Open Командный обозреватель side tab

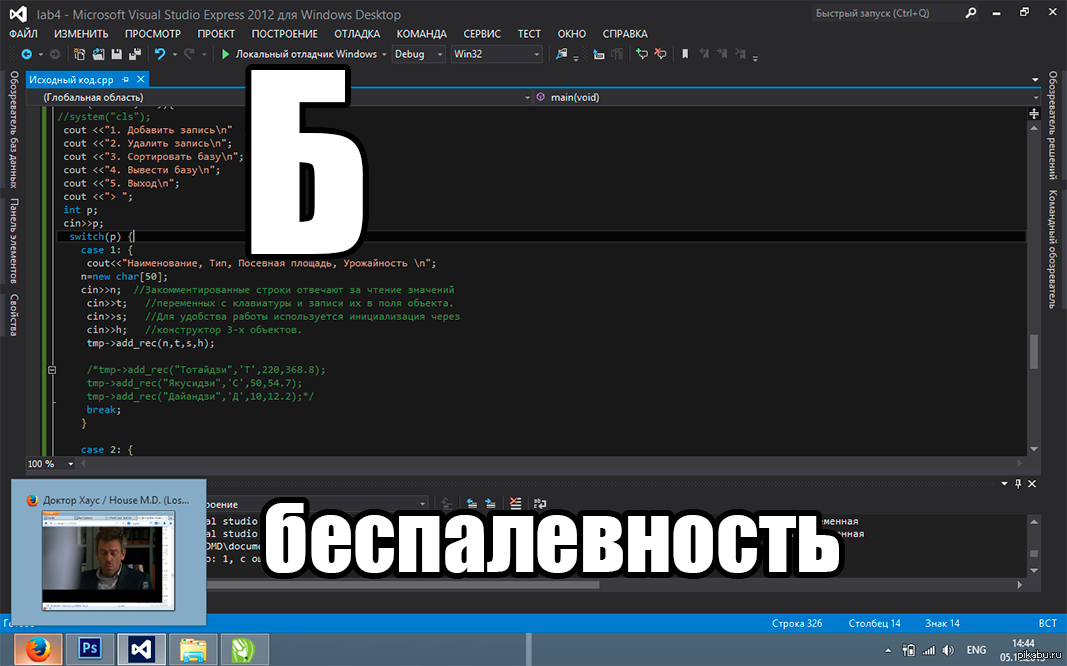point(1053,249)
